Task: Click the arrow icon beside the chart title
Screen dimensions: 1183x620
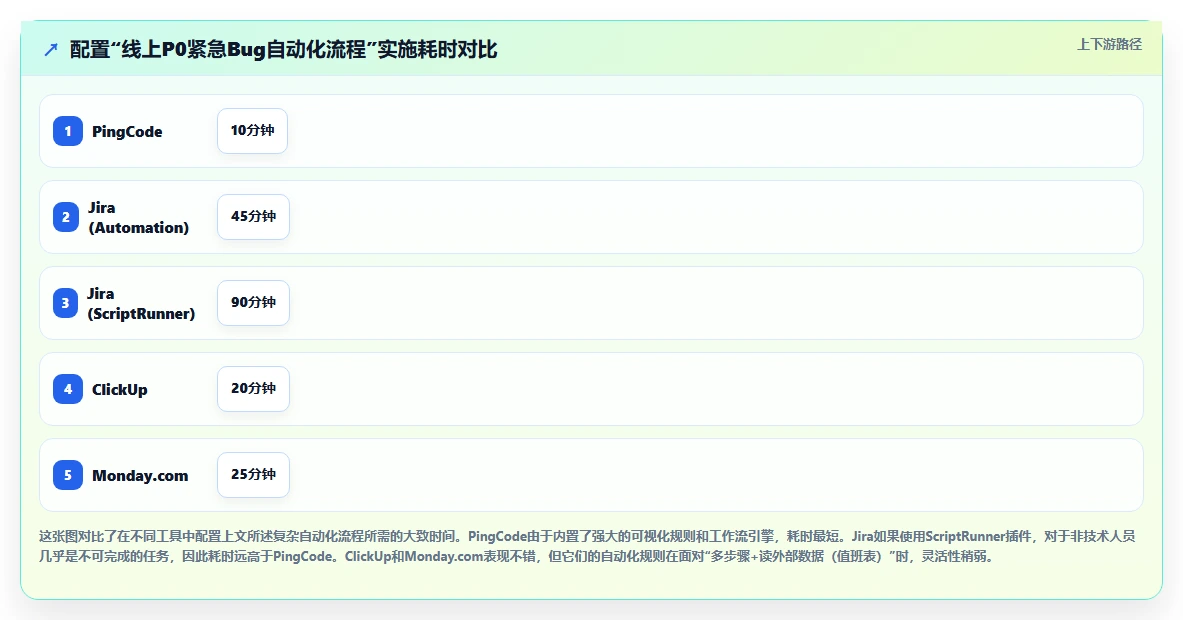Action: [51, 50]
